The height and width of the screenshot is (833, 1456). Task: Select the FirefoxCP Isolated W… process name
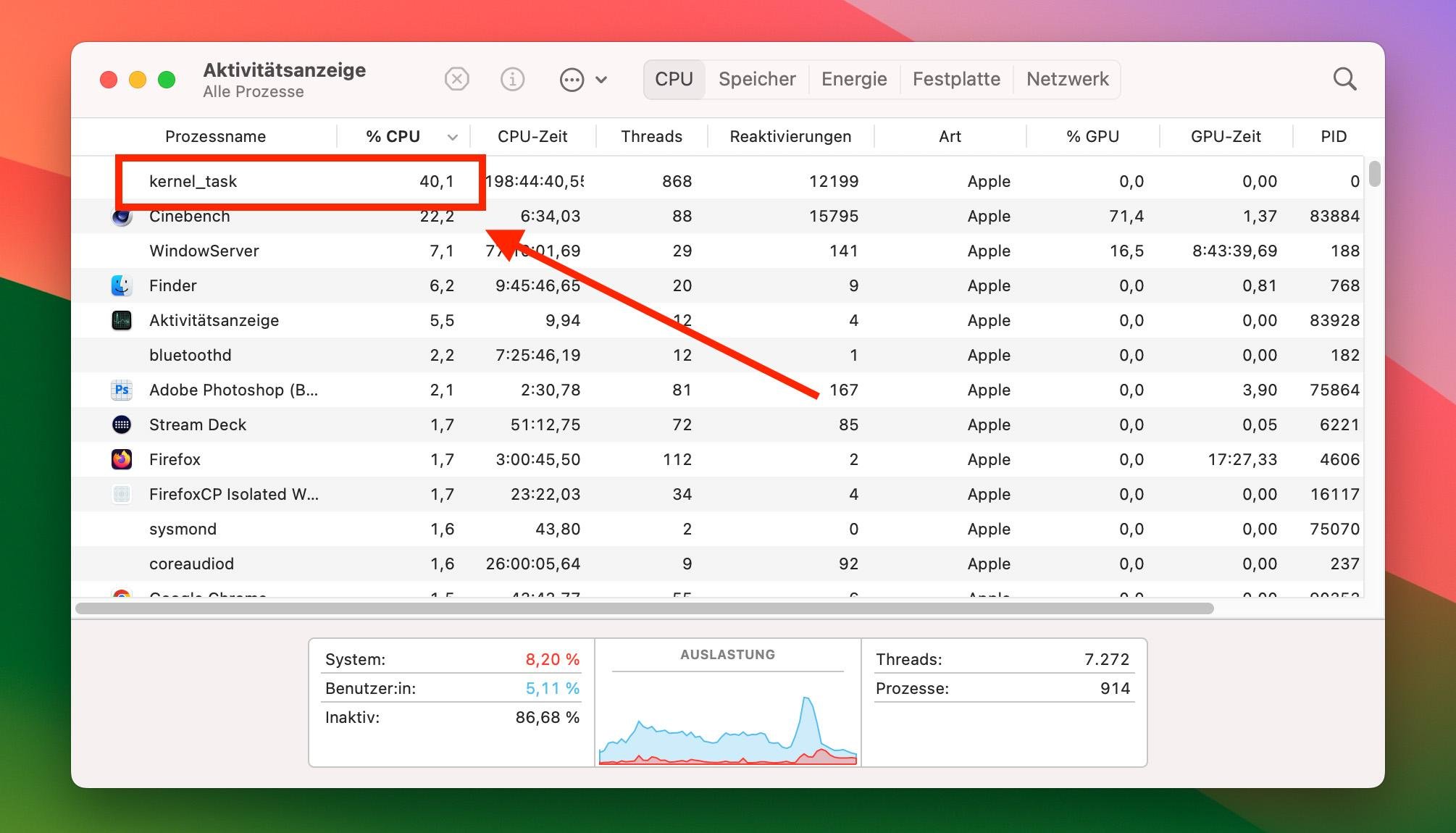coord(233,494)
